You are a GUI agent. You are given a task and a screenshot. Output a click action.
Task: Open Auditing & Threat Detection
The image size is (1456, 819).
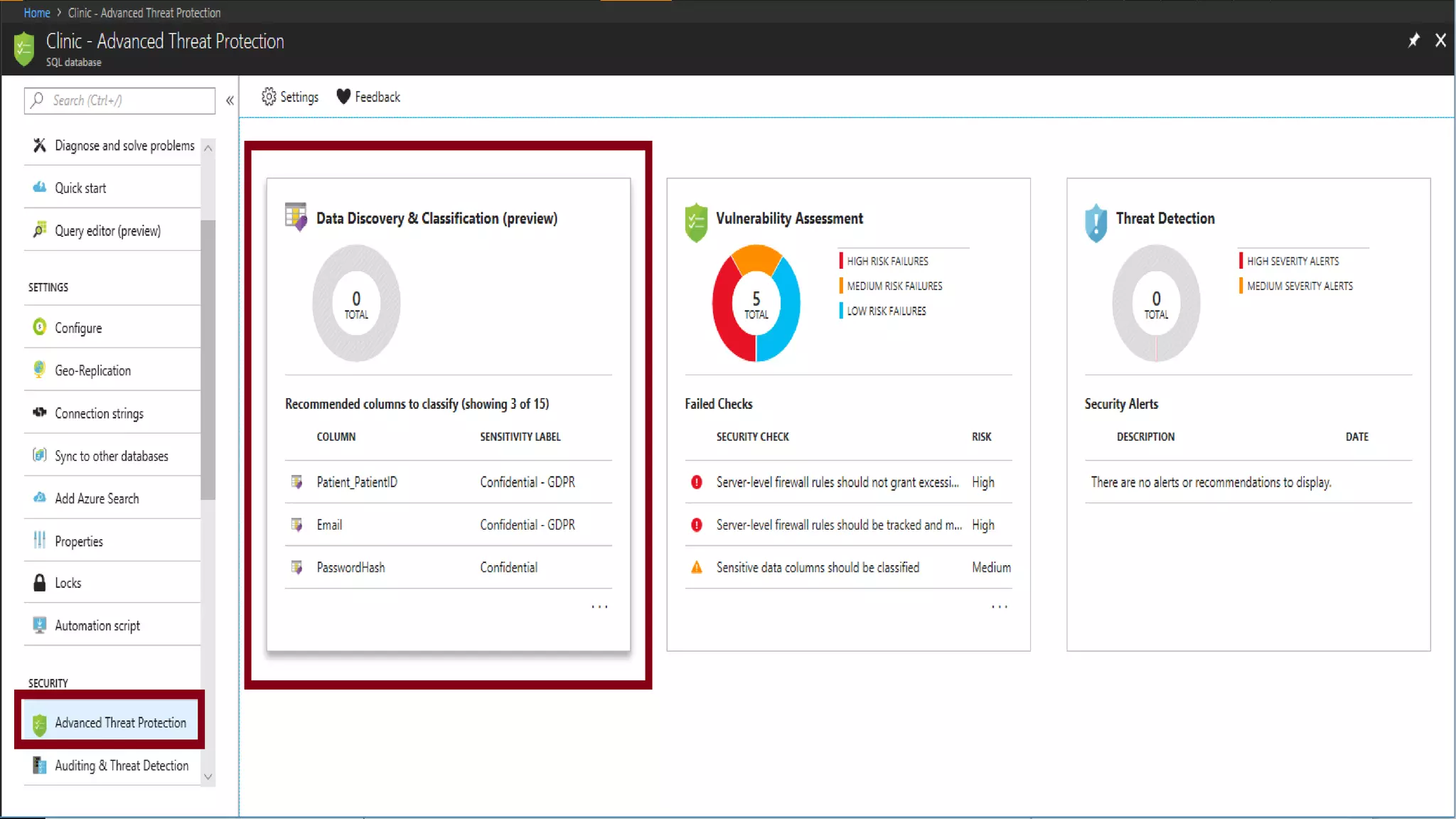coord(112,766)
